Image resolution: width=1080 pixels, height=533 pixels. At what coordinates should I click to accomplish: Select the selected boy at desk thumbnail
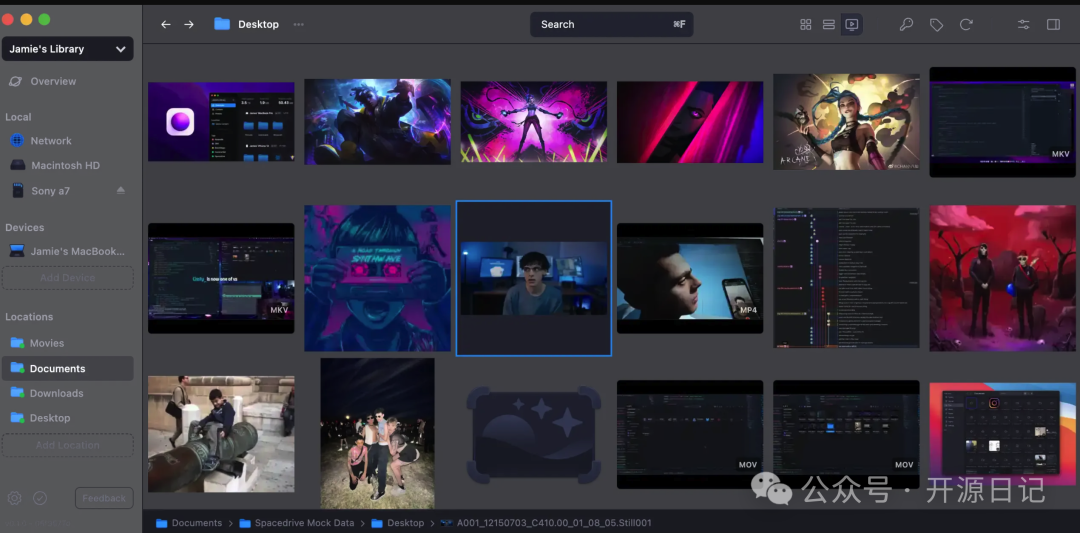tap(534, 278)
